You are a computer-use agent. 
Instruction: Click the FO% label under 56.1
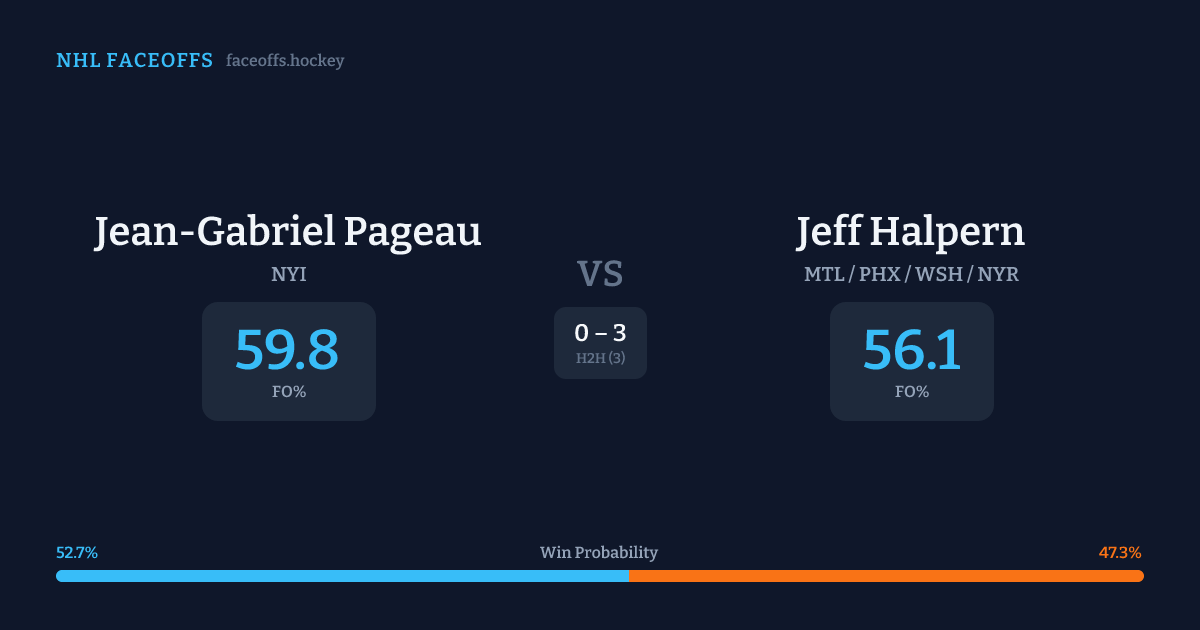point(911,392)
